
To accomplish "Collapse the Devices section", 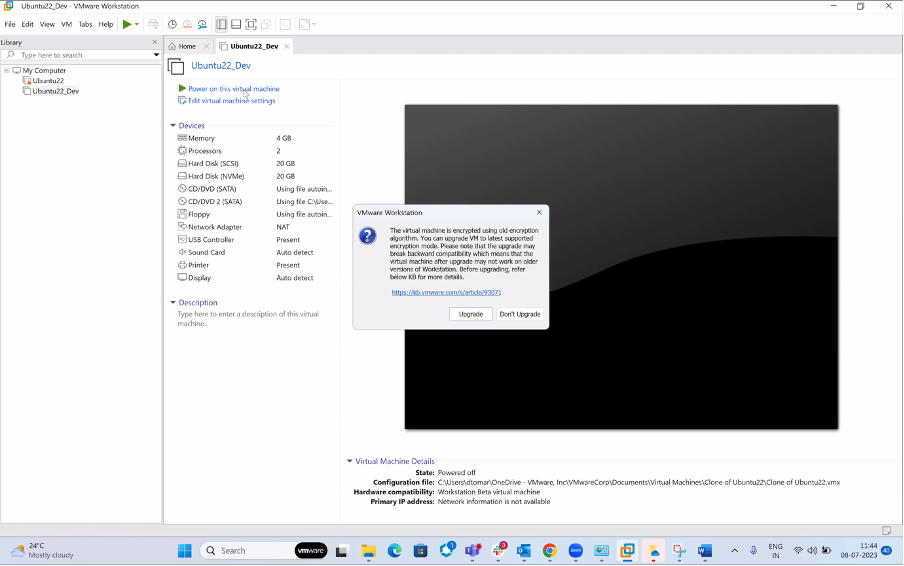I will (172, 126).
